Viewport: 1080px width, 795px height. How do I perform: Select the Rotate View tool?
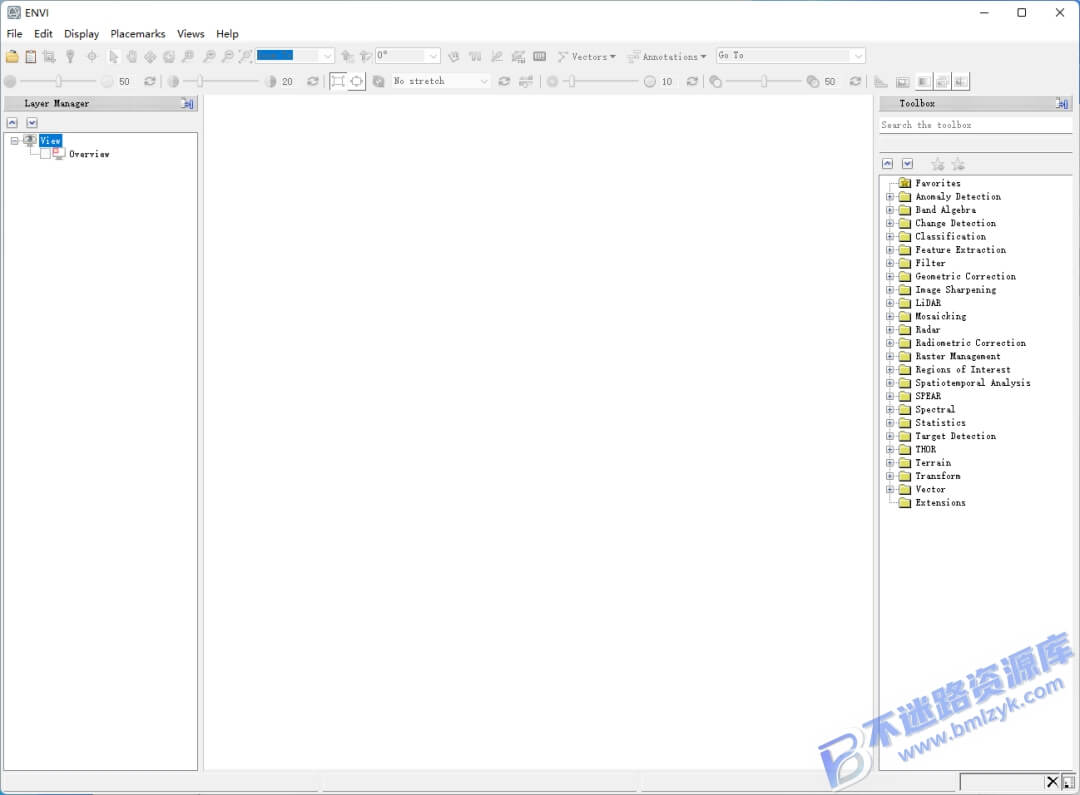point(169,56)
